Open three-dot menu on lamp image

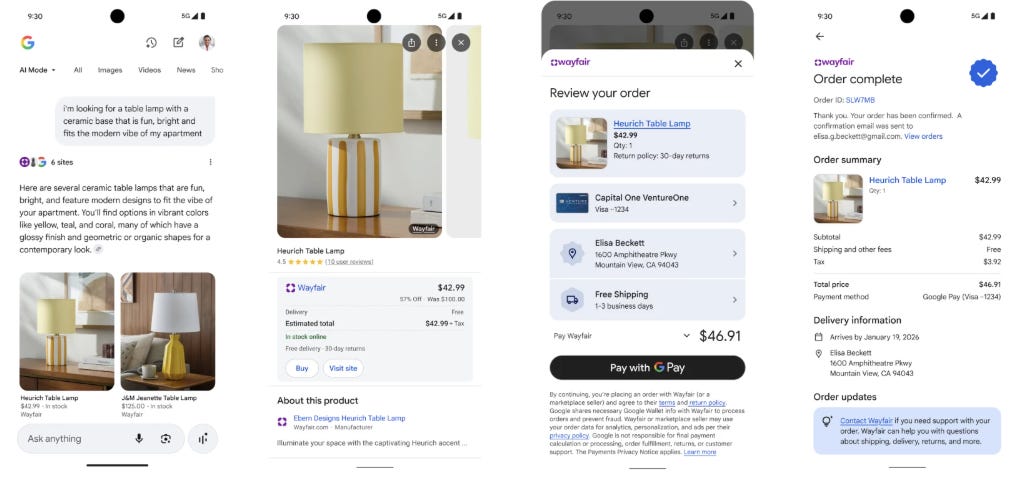pyautogui.click(x=436, y=42)
